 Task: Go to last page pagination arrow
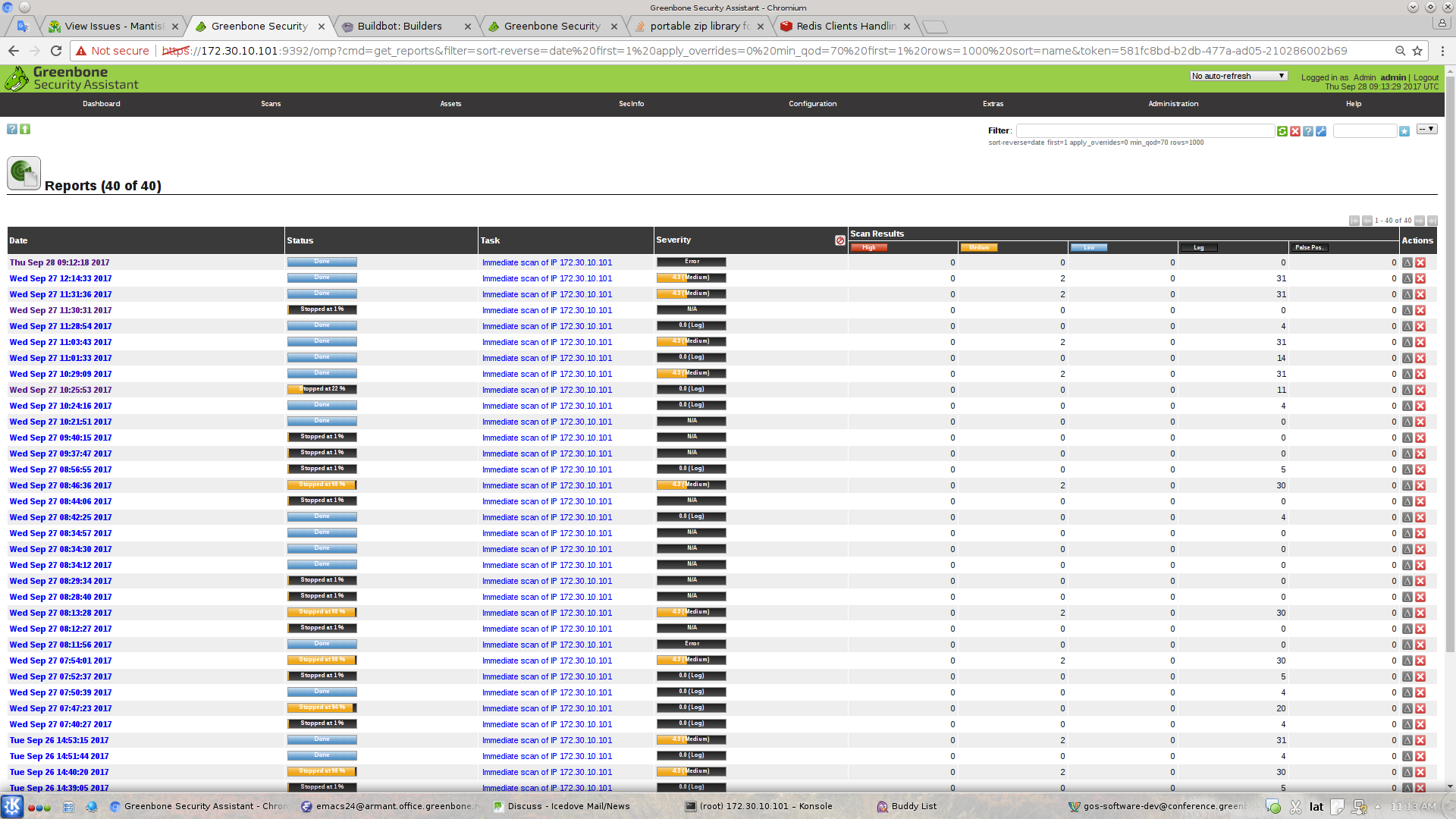[1432, 221]
